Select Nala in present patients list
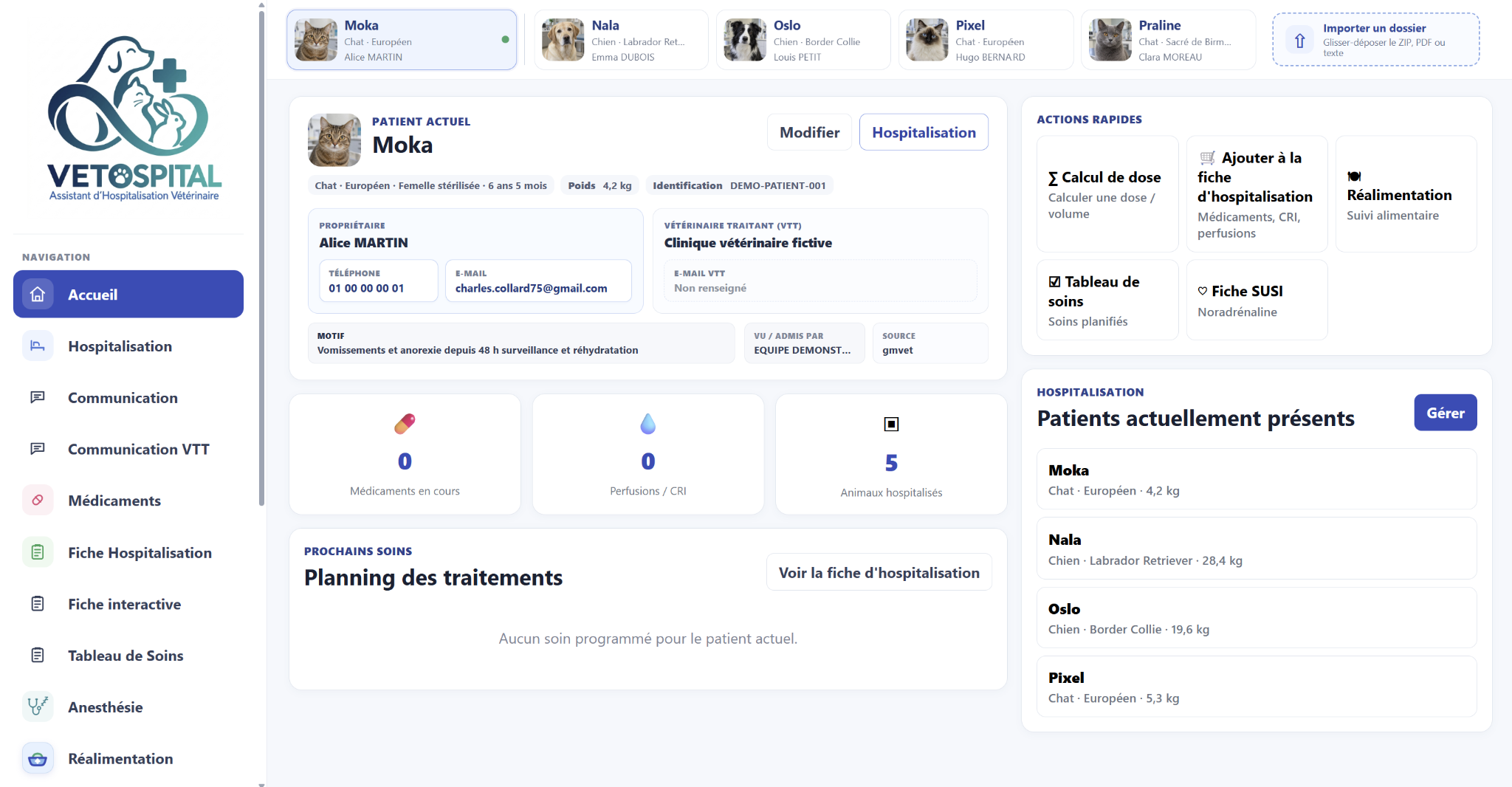The image size is (1512, 787). pos(1257,549)
